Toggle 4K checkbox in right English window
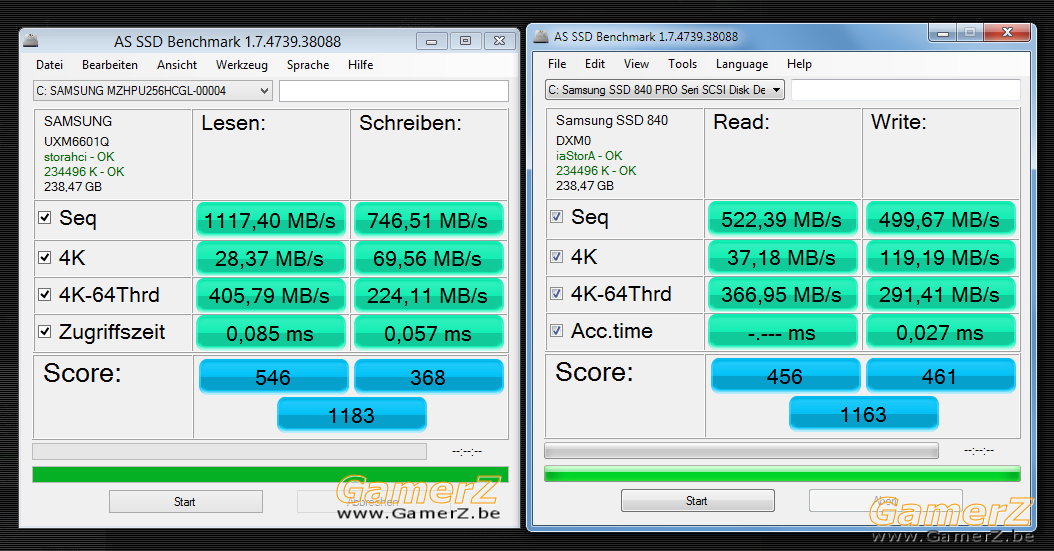Screen dimensions: 1054x551 557,256
